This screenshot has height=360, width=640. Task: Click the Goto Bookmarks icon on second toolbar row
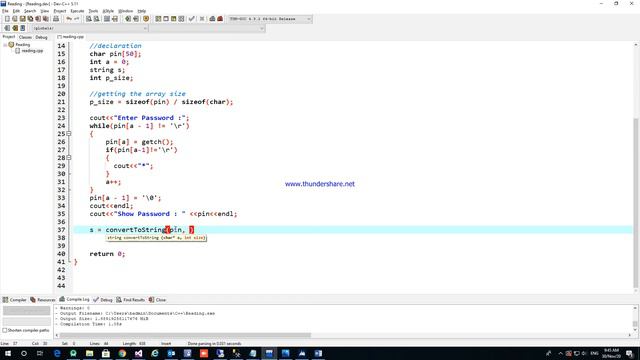[x=23, y=28]
